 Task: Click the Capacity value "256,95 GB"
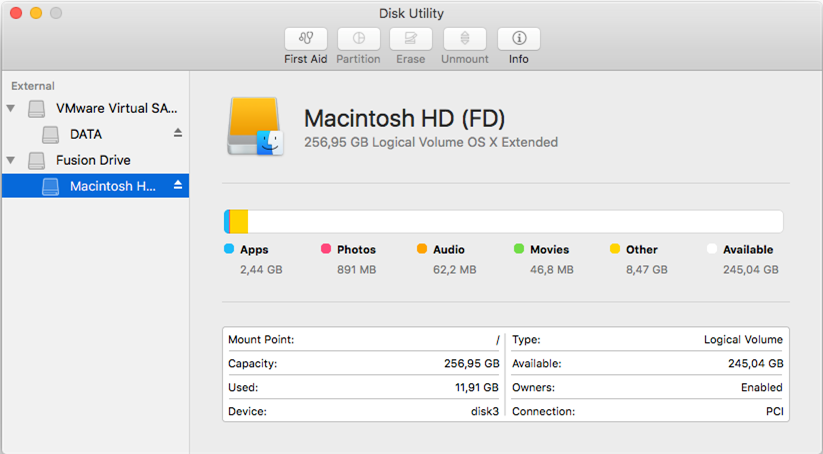(x=471, y=364)
